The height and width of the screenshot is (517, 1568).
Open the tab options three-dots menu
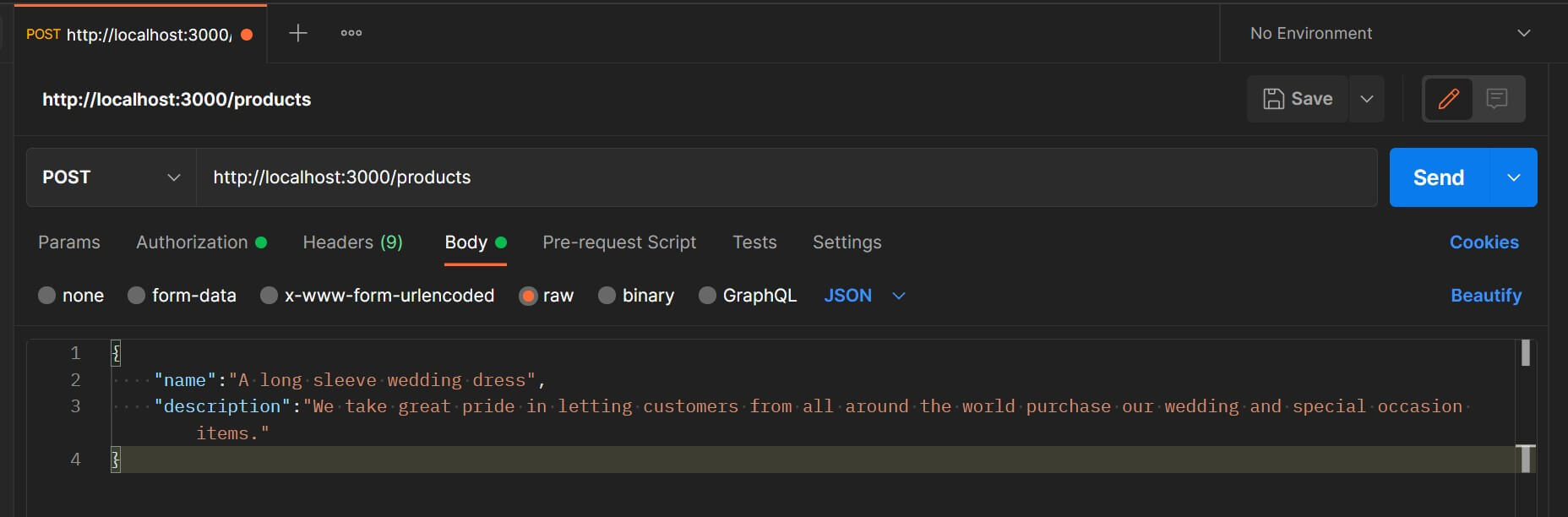tap(351, 33)
